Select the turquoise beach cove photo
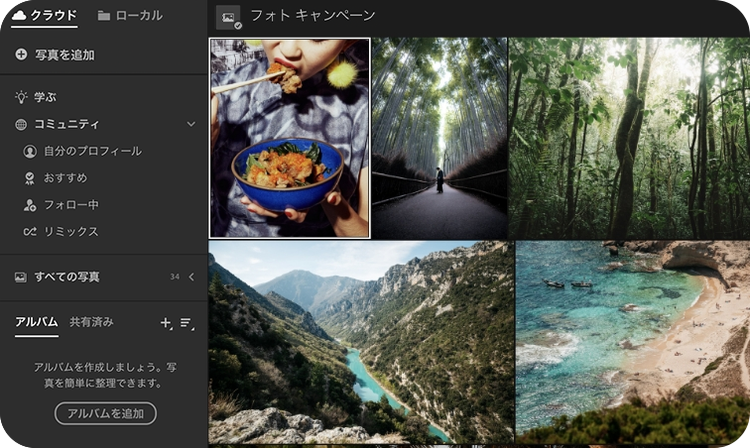 pos(633,342)
